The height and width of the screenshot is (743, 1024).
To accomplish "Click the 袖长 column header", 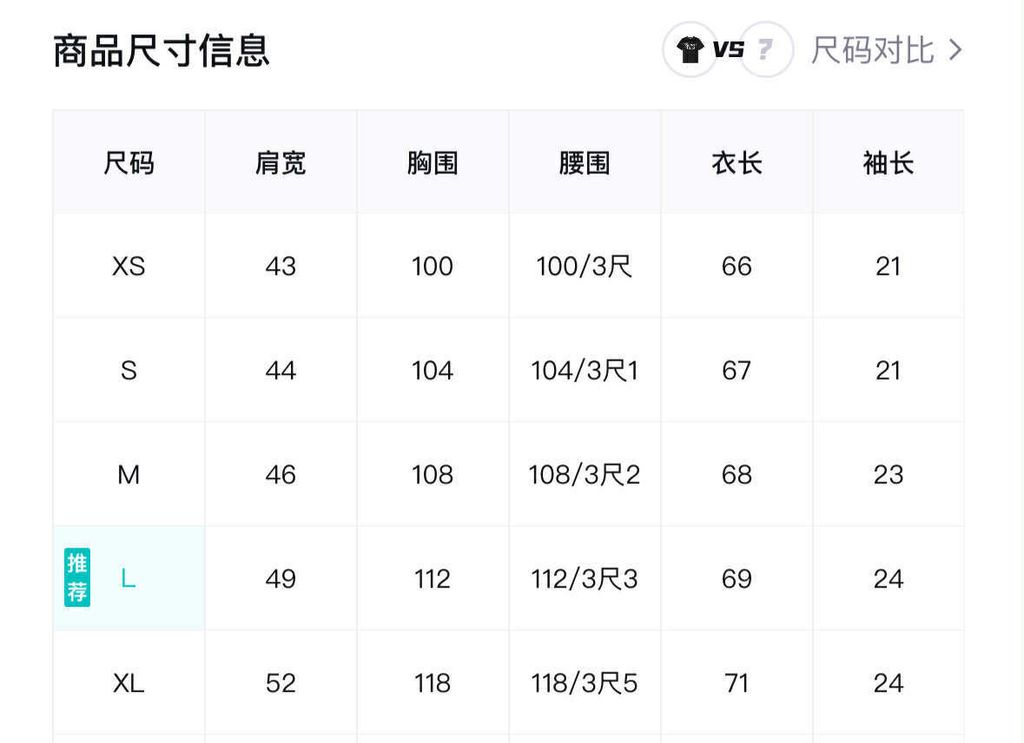I will click(x=889, y=163).
